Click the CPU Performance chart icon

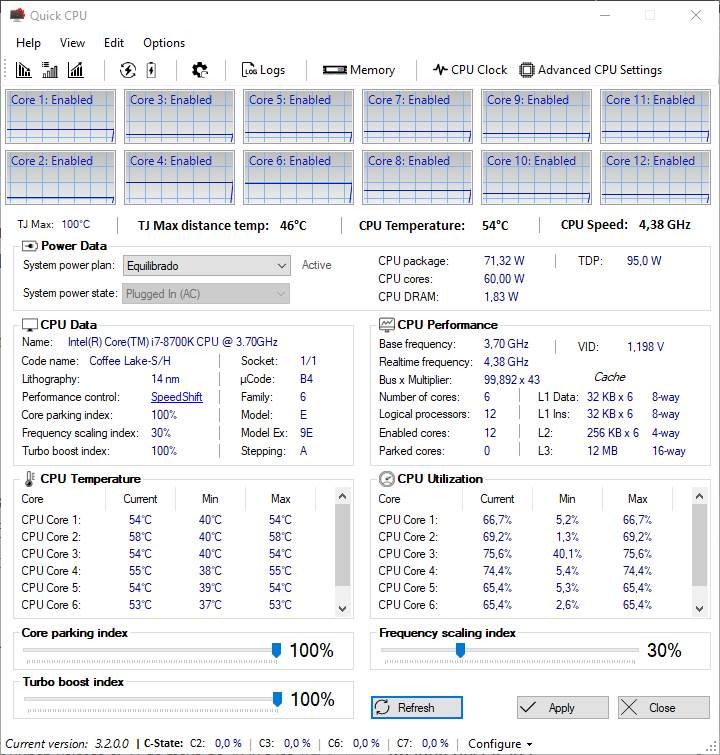[386, 325]
